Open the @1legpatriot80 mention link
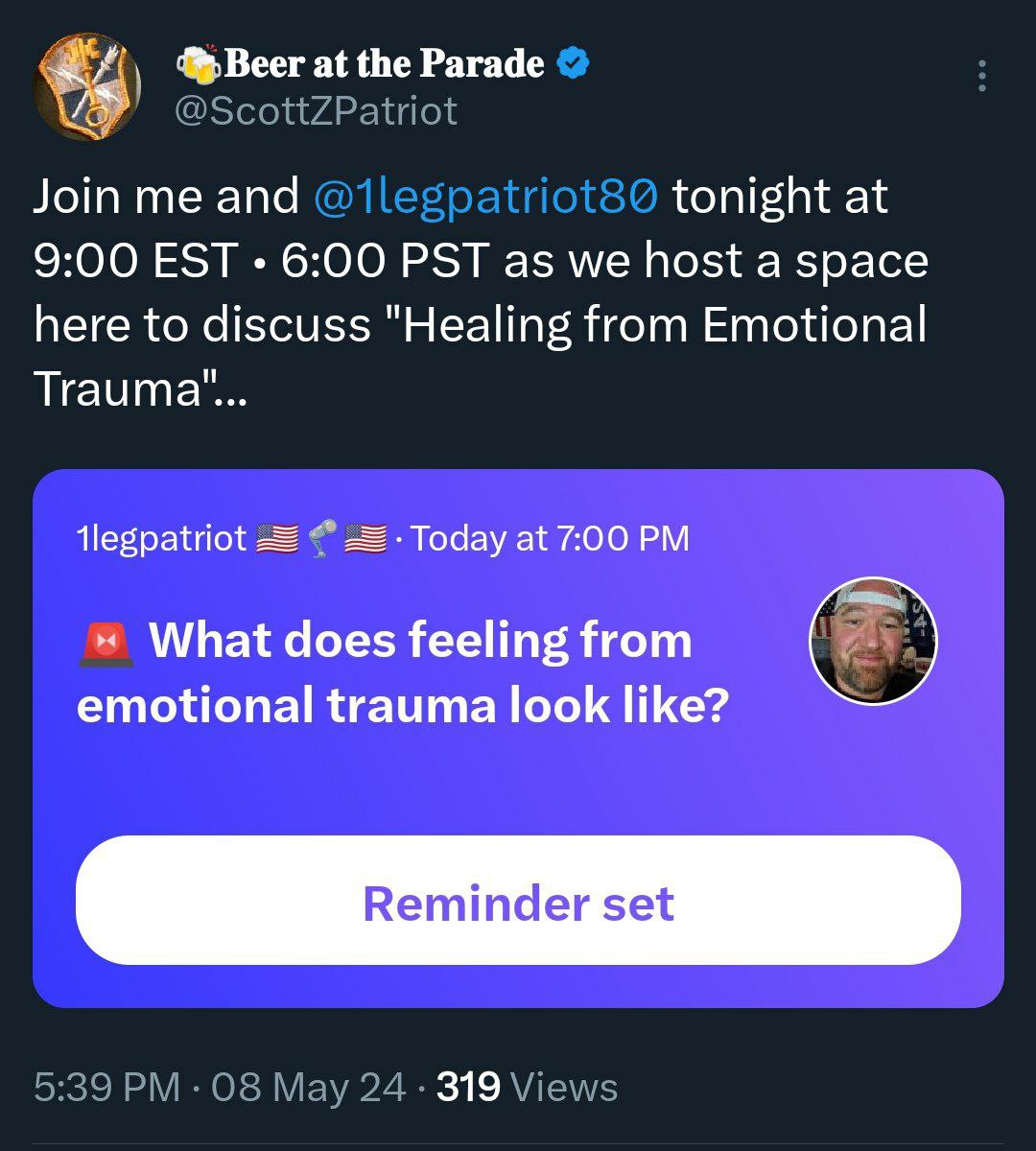 coord(485,197)
